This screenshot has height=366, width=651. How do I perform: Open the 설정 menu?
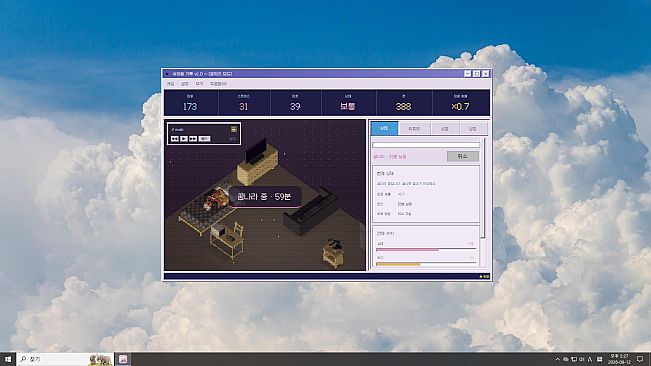[185, 84]
